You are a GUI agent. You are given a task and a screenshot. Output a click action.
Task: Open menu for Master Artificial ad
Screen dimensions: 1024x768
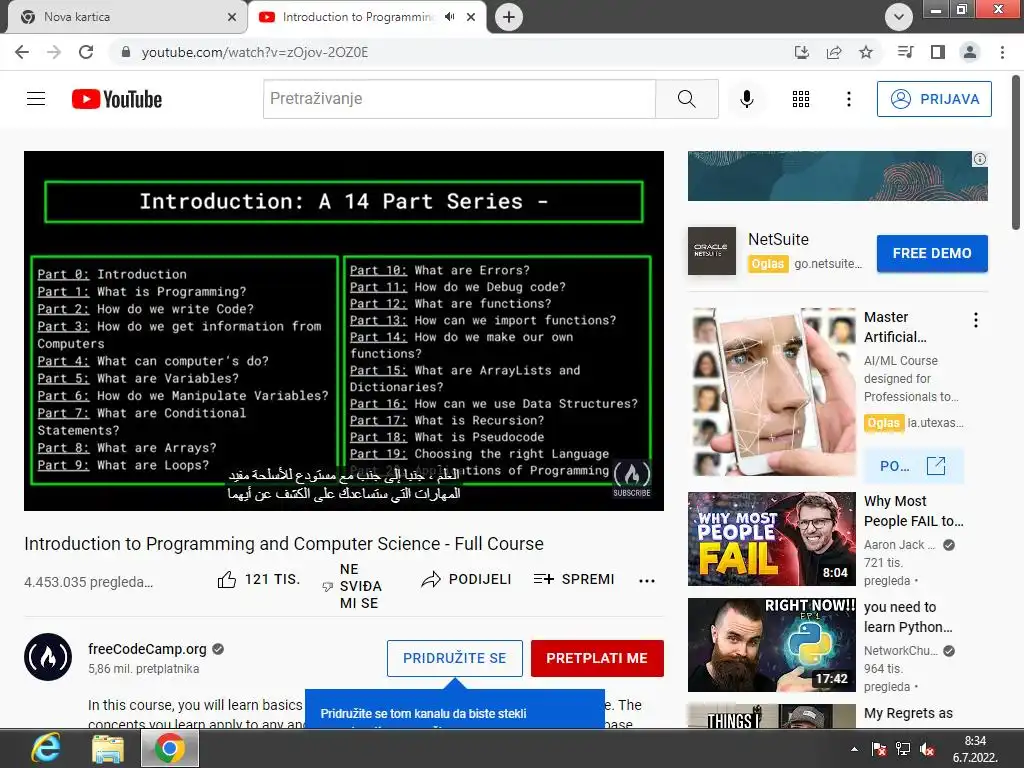point(976,320)
